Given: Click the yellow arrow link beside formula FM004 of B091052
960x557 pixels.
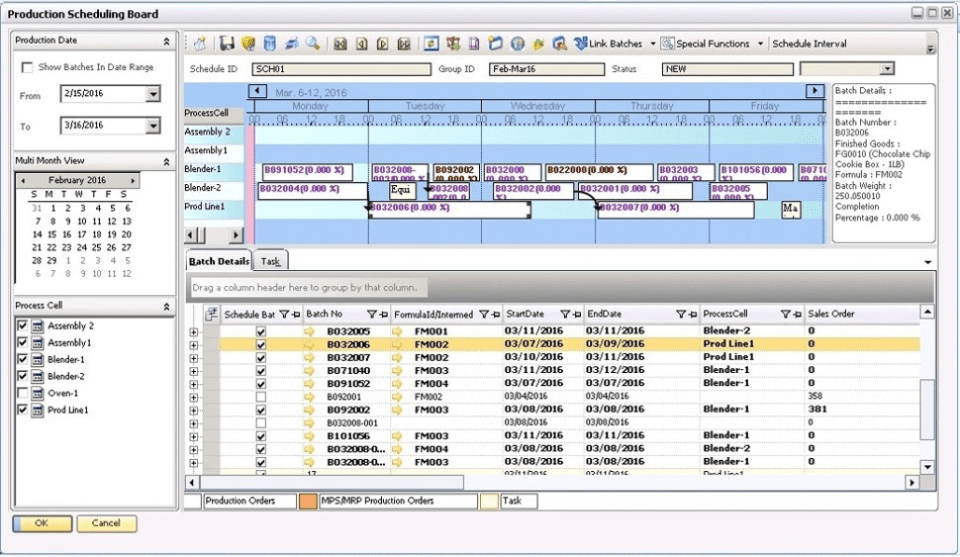Looking at the screenshot, I should coord(397,384).
